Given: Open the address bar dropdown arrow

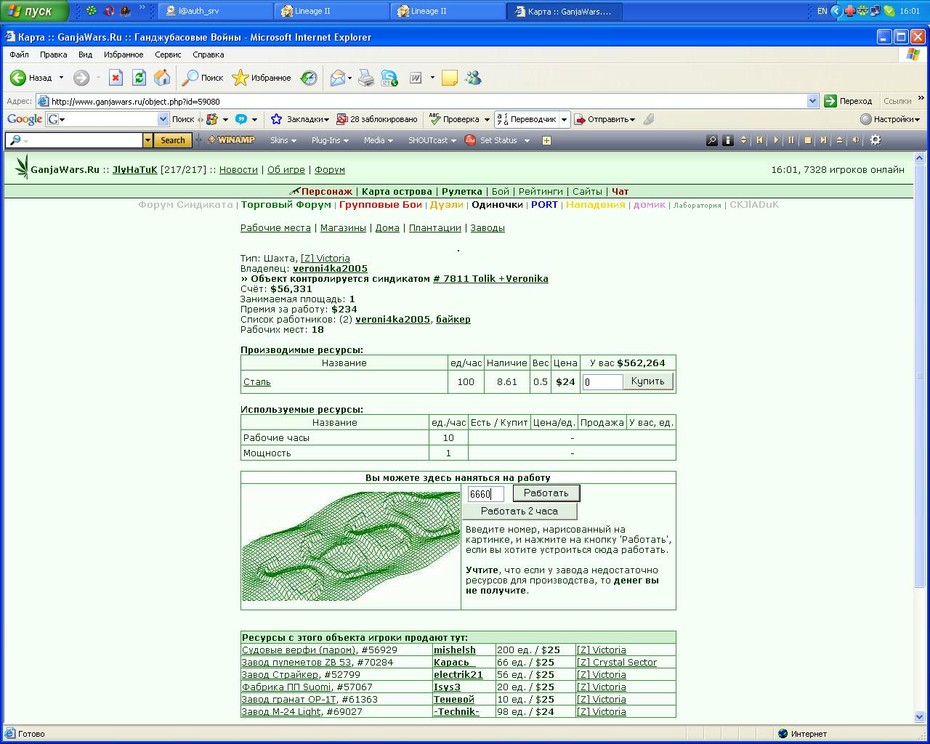Looking at the screenshot, I should click(813, 101).
